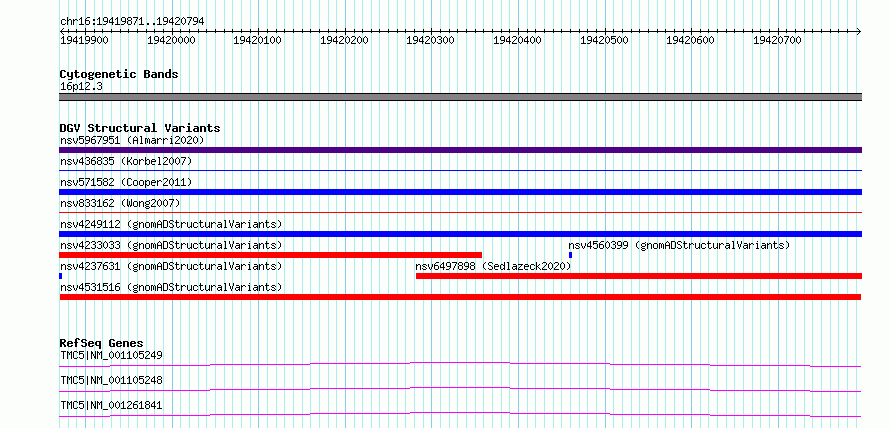The height and width of the screenshot is (428, 890).
Task: Click the thin red nsv833162 line
Action: pos(460,212)
